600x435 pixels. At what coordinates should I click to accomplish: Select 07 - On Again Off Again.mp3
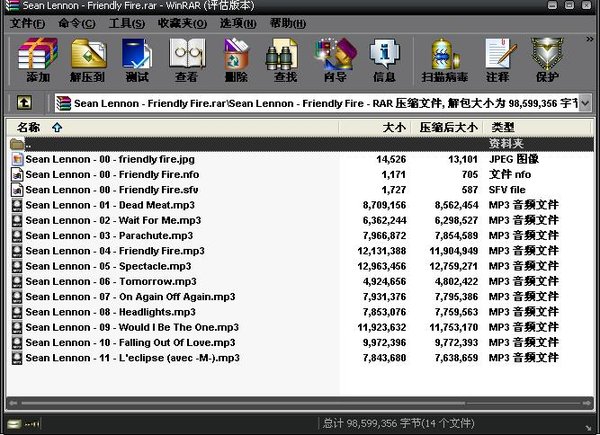(x=301, y=297)
